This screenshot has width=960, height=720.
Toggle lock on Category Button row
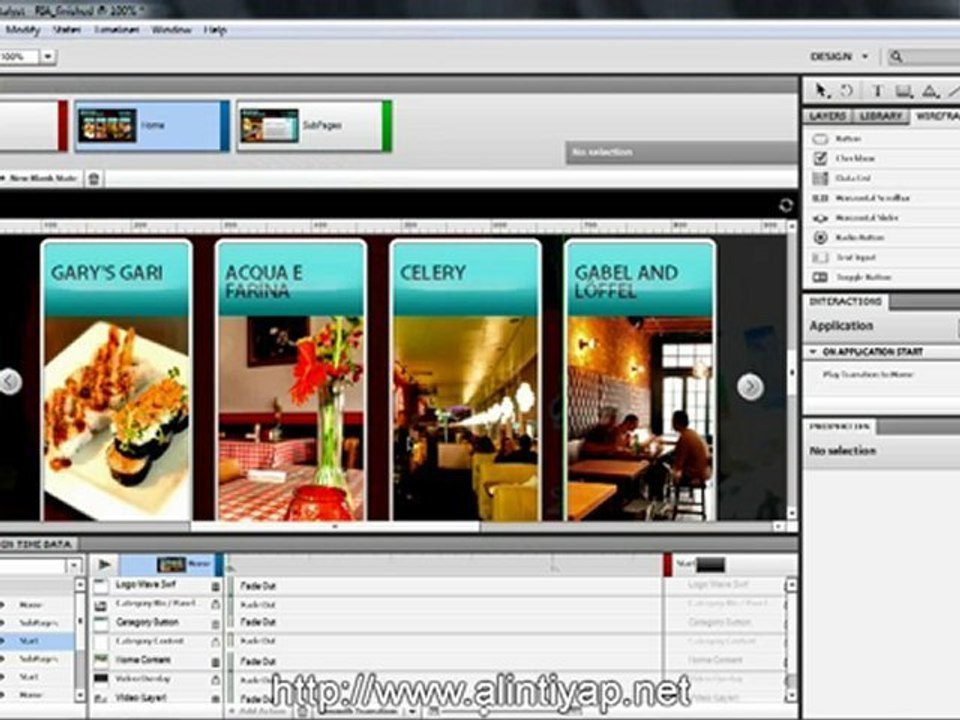[x=216, y=624]
